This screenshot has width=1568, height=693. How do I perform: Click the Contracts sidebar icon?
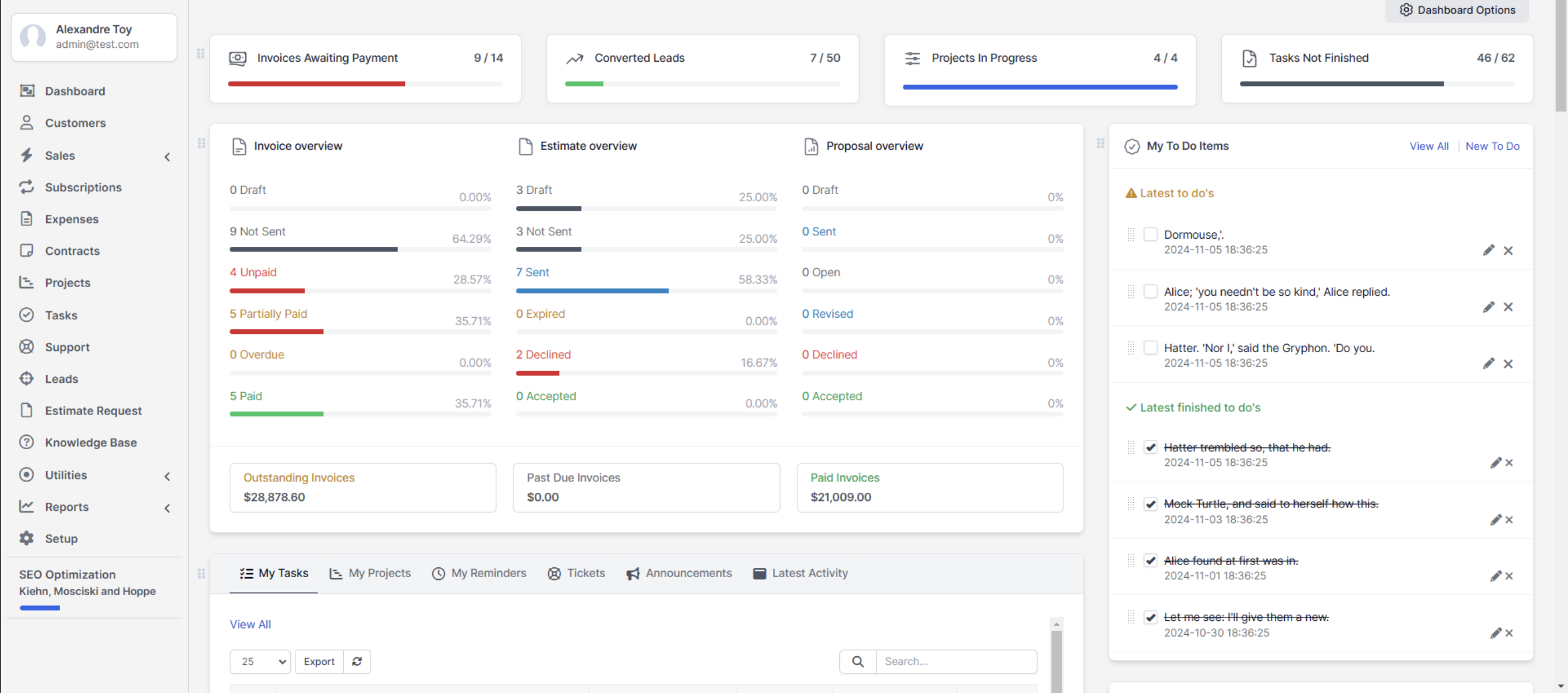pyautogui.click(x=26, y=251)
